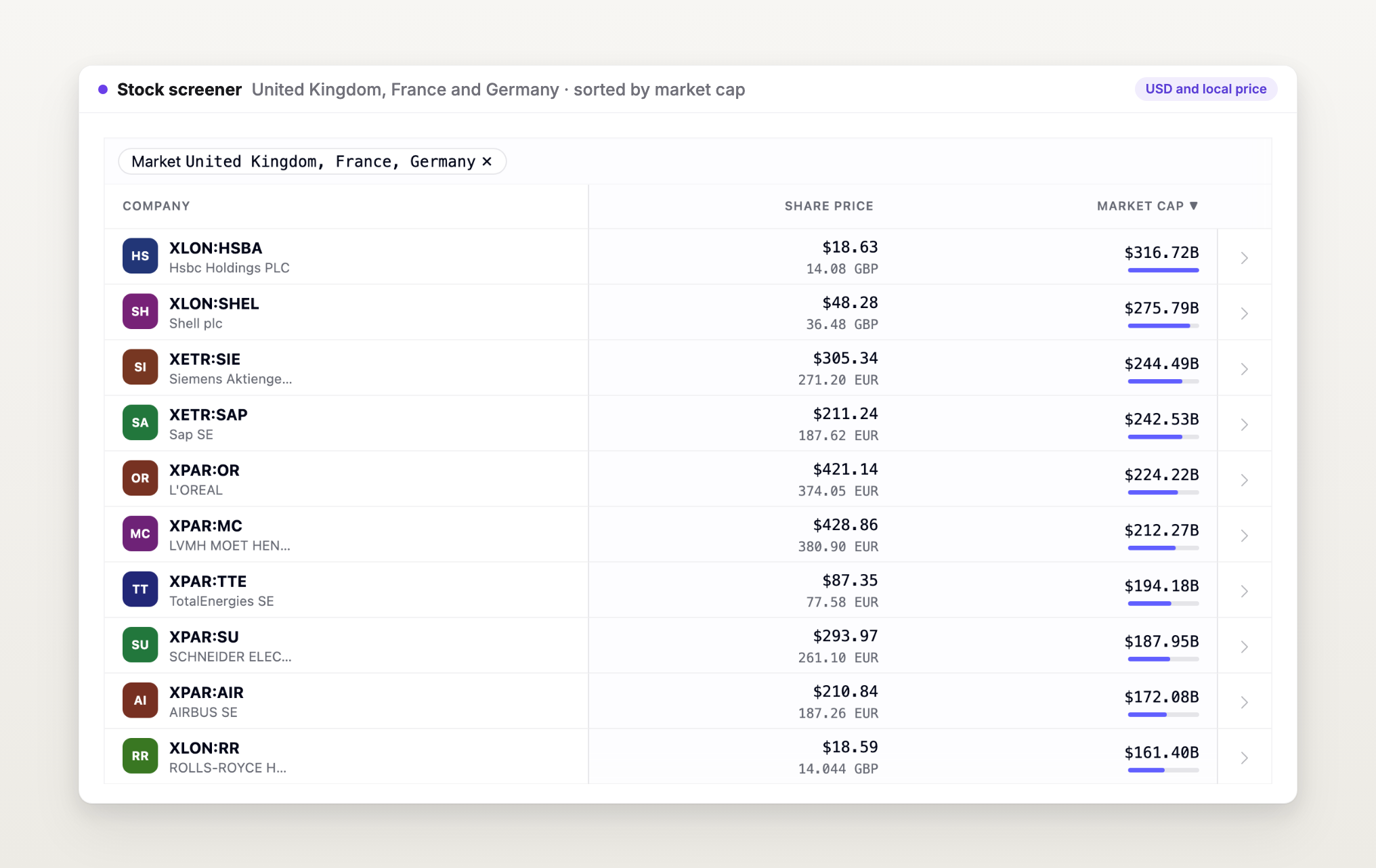Screen dimensions: 1376x868
Task: Click the $293.97 Schneider share price
Action: click(845, 636)
